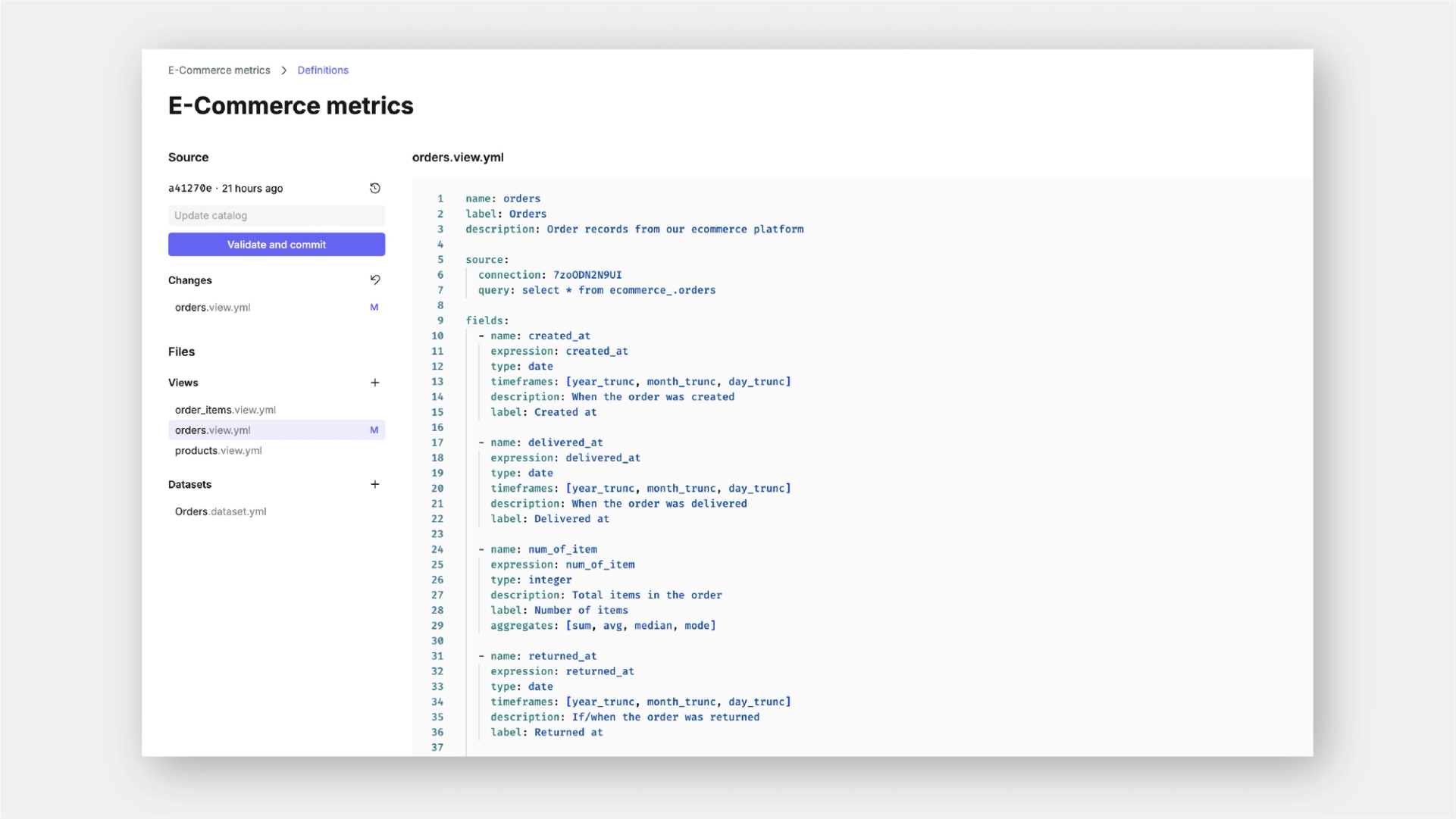Go to the Definitions breadcrumb
Image resolution: width=1456 pixels, height=819 pixels.
[x=323, y=70]
